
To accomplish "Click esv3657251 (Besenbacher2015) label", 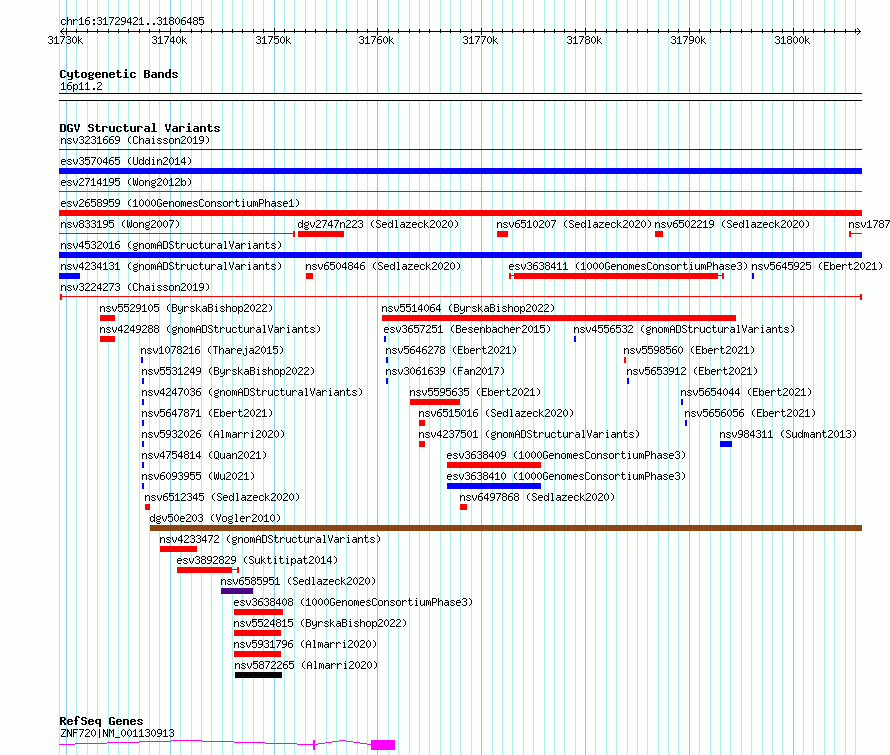I will [x=467, y=329].
